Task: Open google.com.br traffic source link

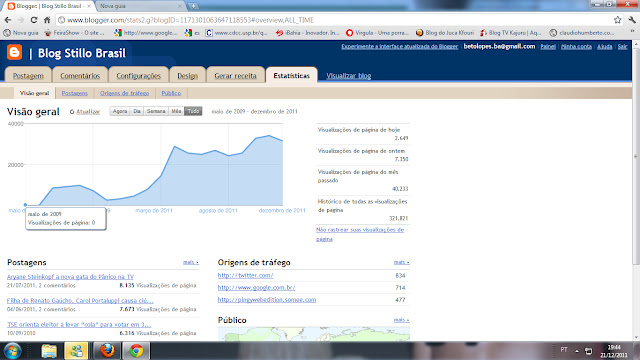Action: pos(256,287)
